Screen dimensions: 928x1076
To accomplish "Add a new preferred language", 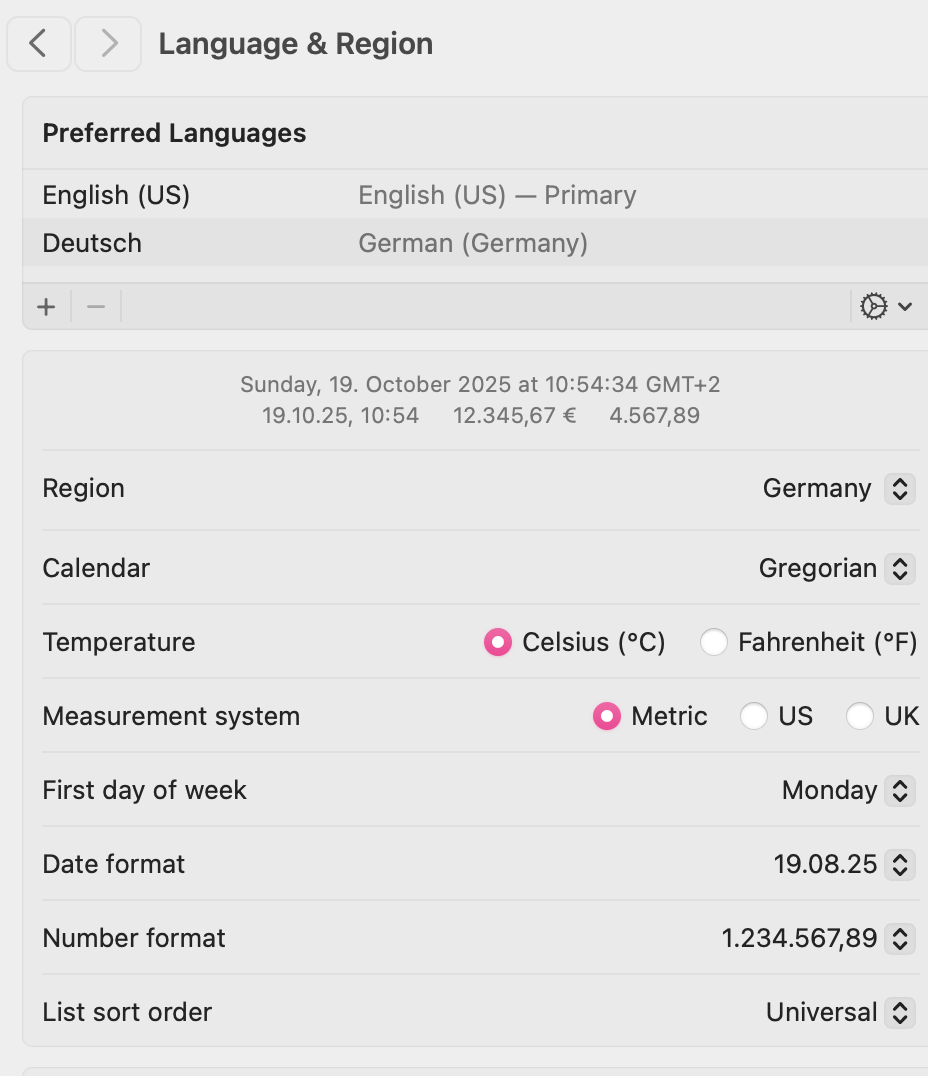I will tap(46, 307).
